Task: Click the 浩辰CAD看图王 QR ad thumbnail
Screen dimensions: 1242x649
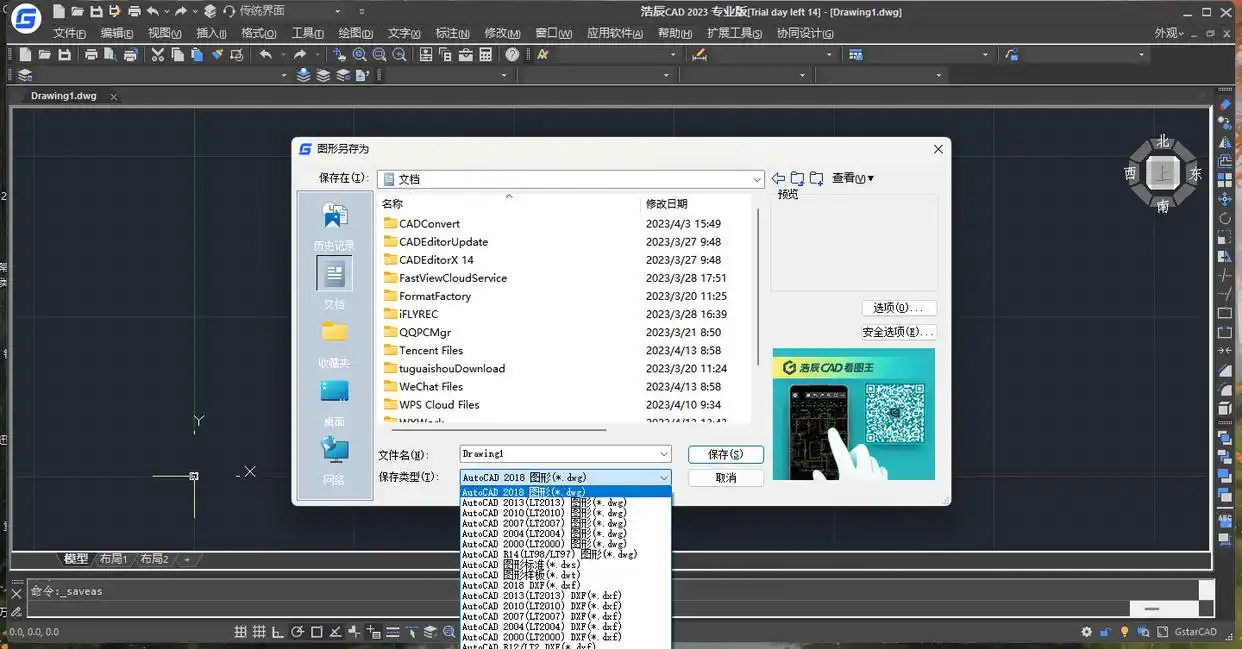Action: point(853,414)
